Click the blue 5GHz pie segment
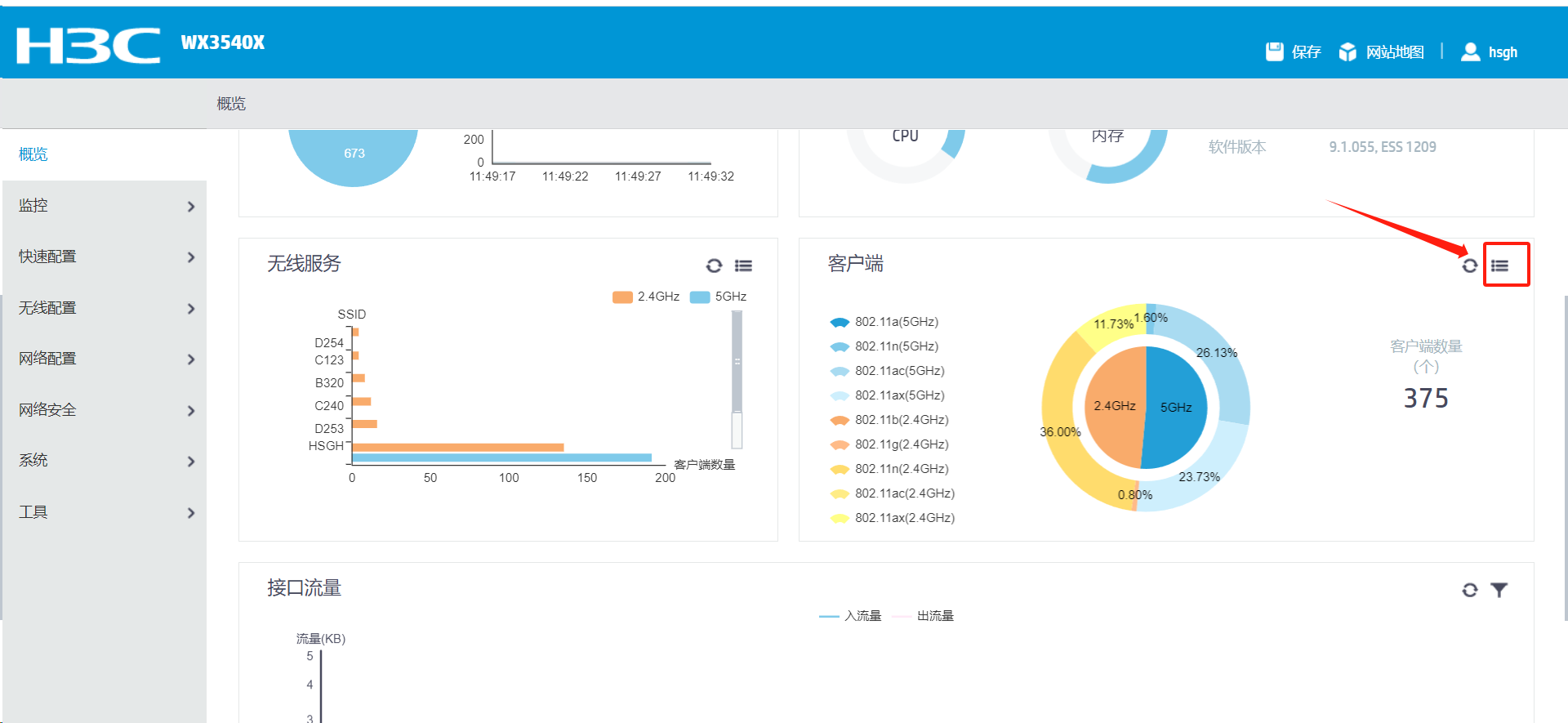 [1177, 408]
